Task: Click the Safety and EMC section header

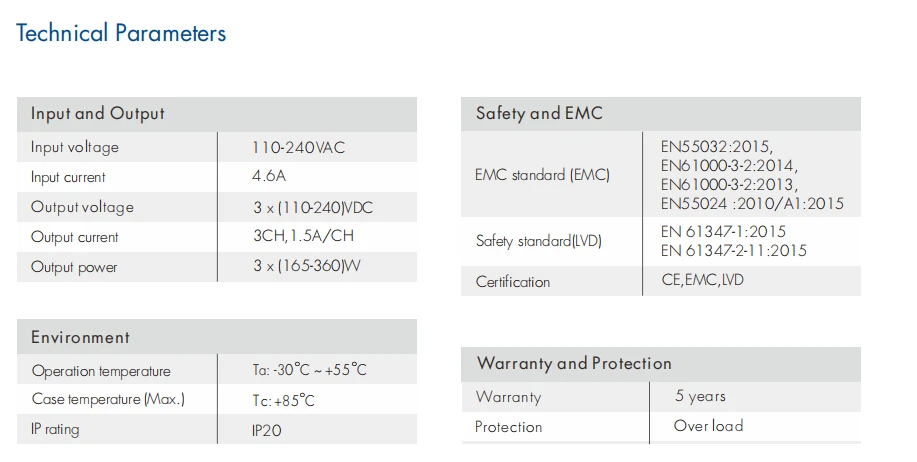Action: 539,114
